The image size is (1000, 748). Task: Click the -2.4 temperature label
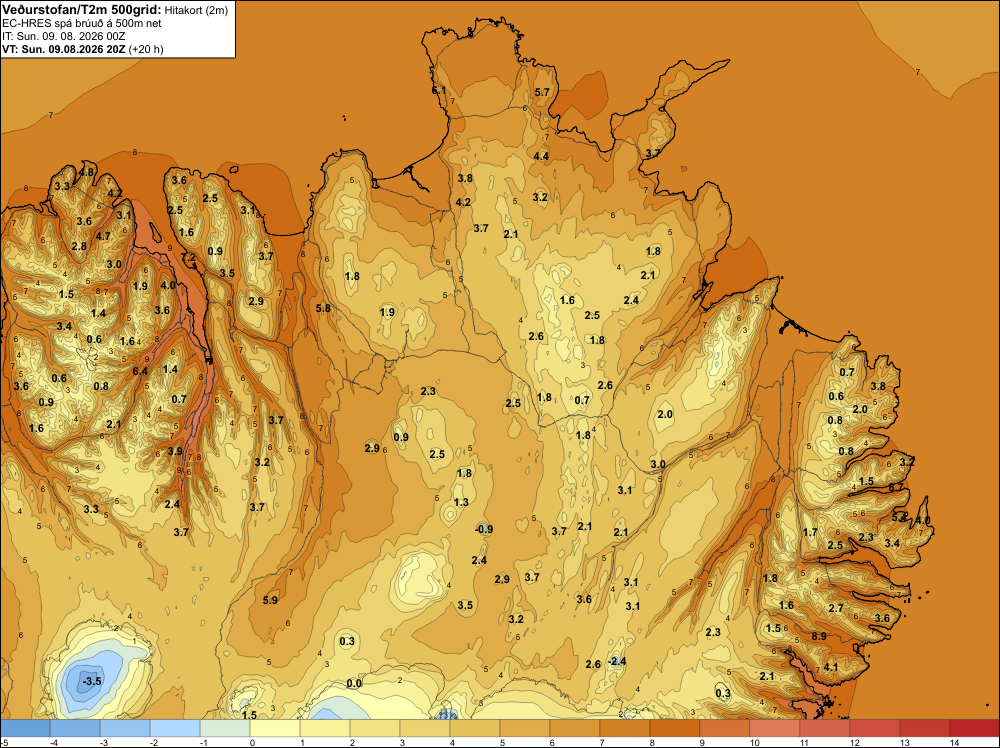click(x=617, y=661)
